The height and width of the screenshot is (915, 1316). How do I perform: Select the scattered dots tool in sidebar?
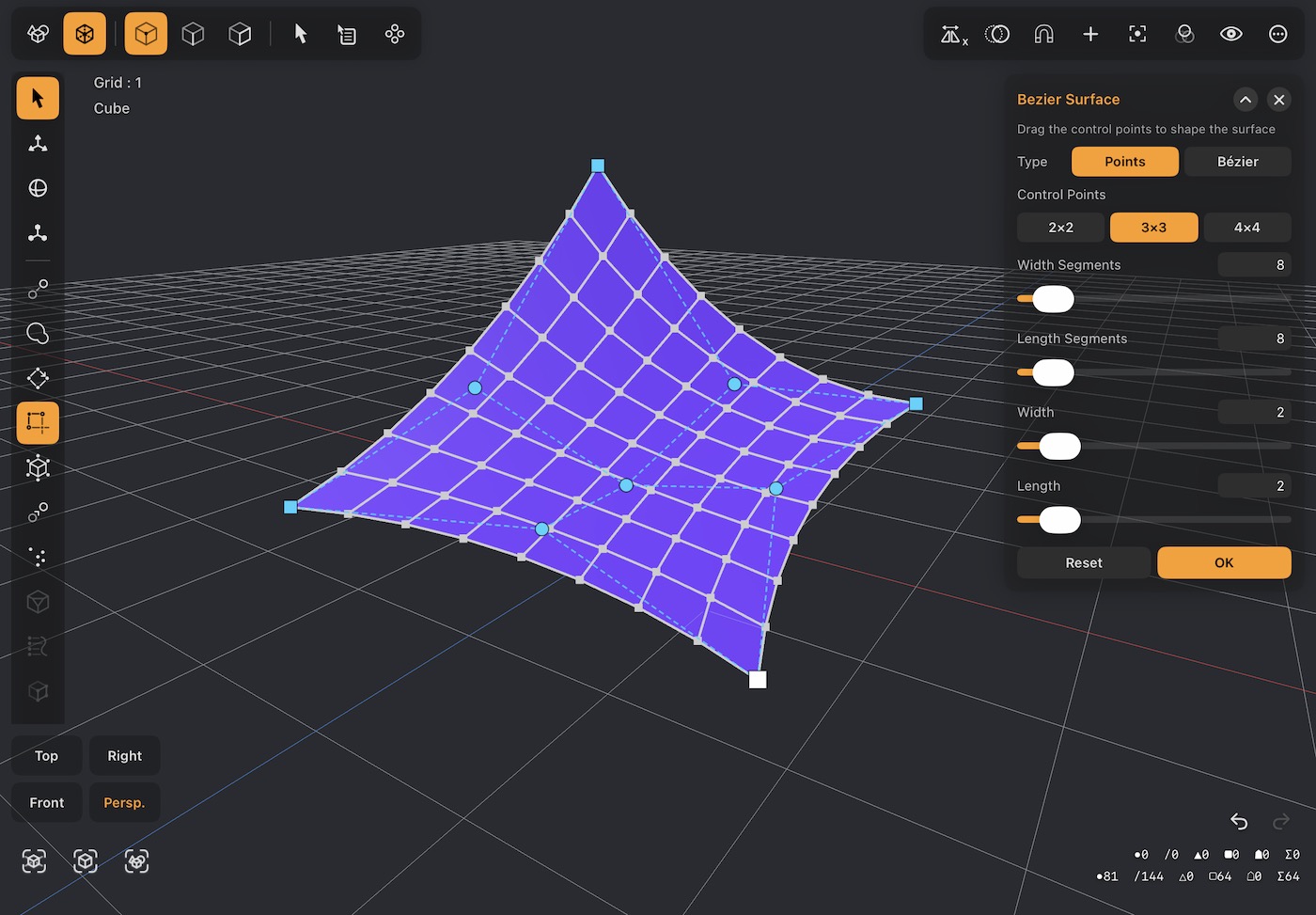tap(38, 557)
